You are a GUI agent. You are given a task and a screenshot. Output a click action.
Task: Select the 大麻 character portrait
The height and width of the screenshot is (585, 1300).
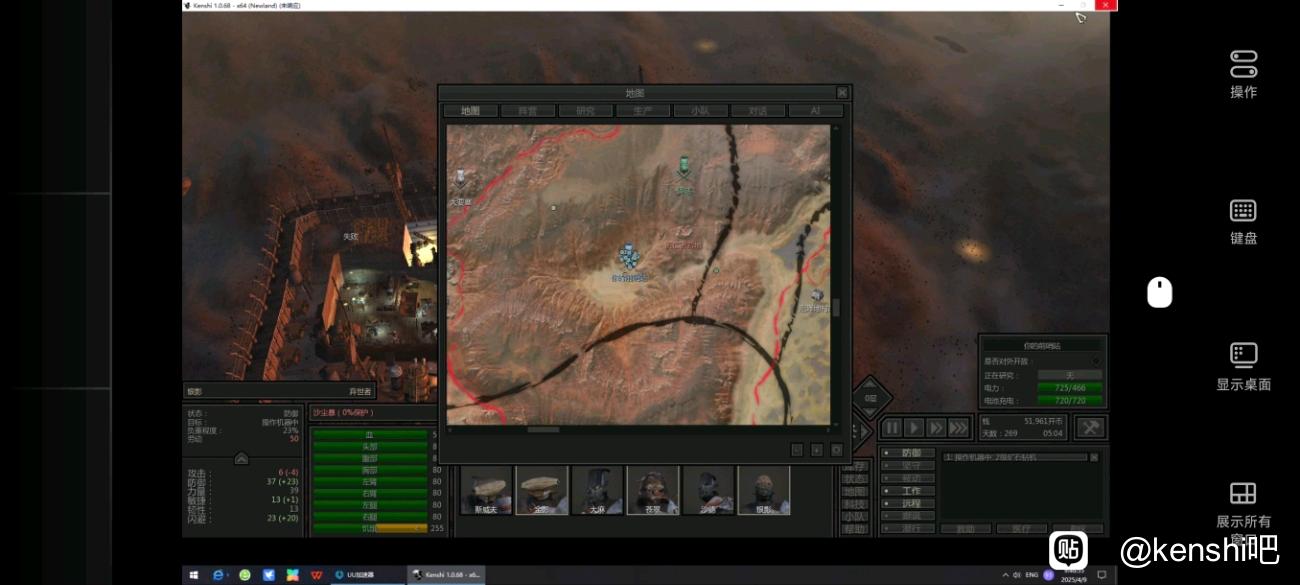tap(597, 490)
